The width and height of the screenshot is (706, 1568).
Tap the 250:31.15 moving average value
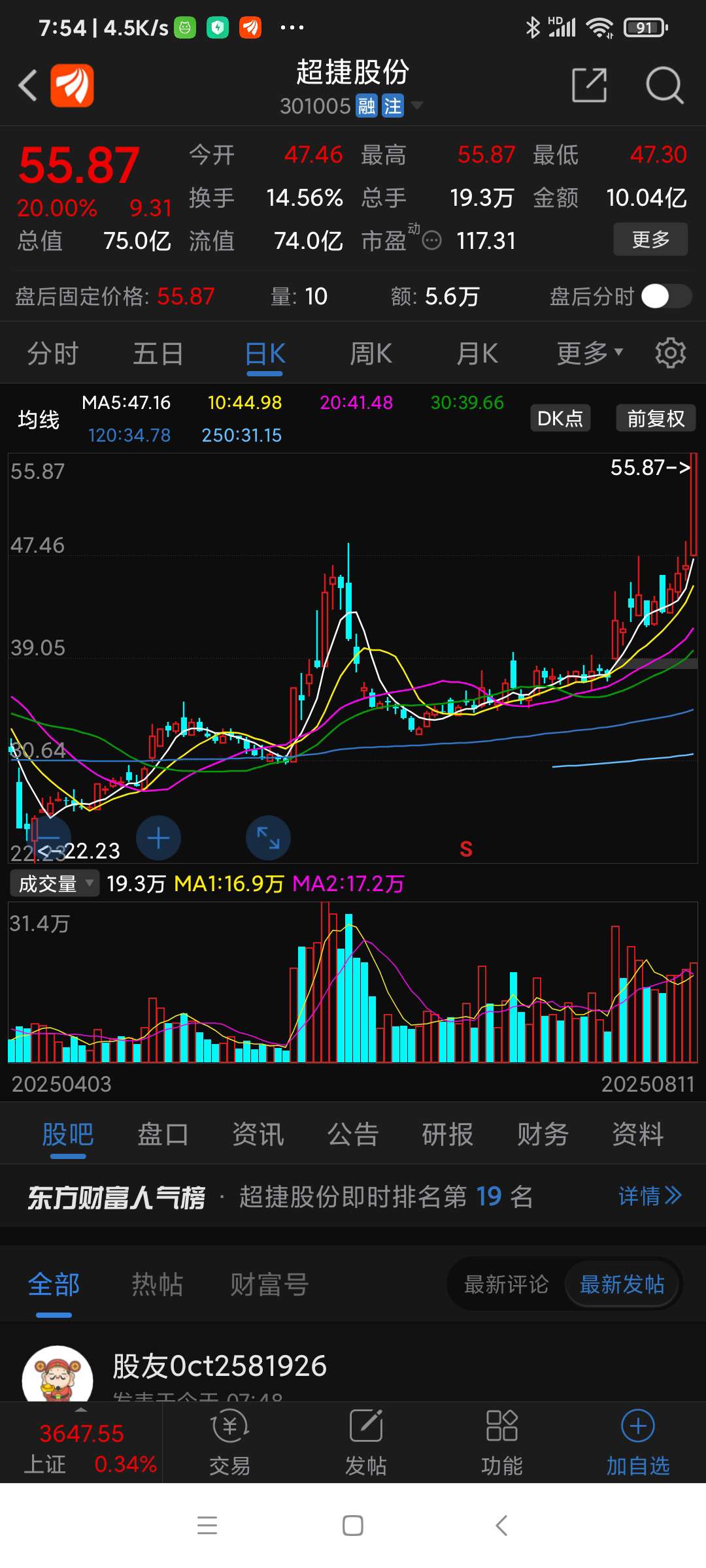point(242,435)
